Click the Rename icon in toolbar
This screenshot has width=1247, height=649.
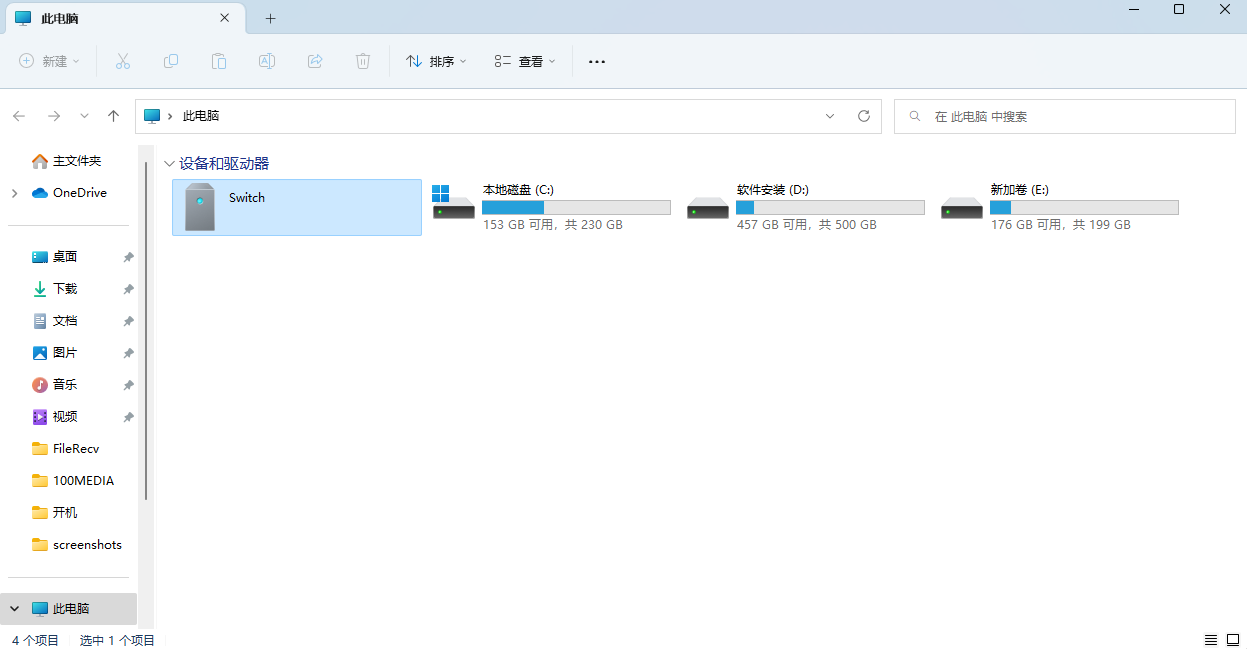pos(267,61)
